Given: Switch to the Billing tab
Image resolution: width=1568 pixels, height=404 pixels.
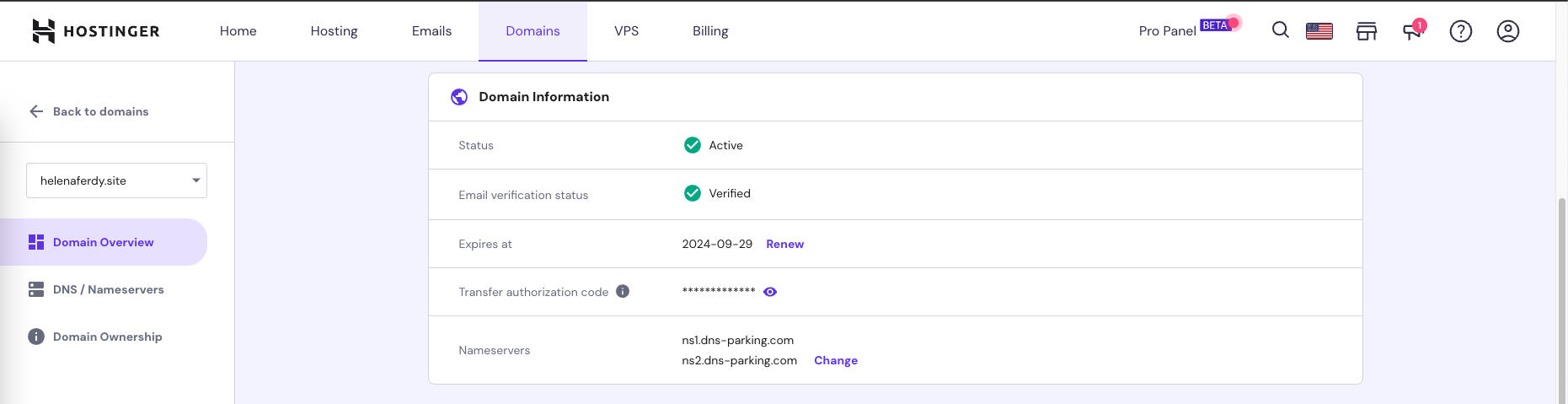Looking at the screenshot, I should point(709,31).
